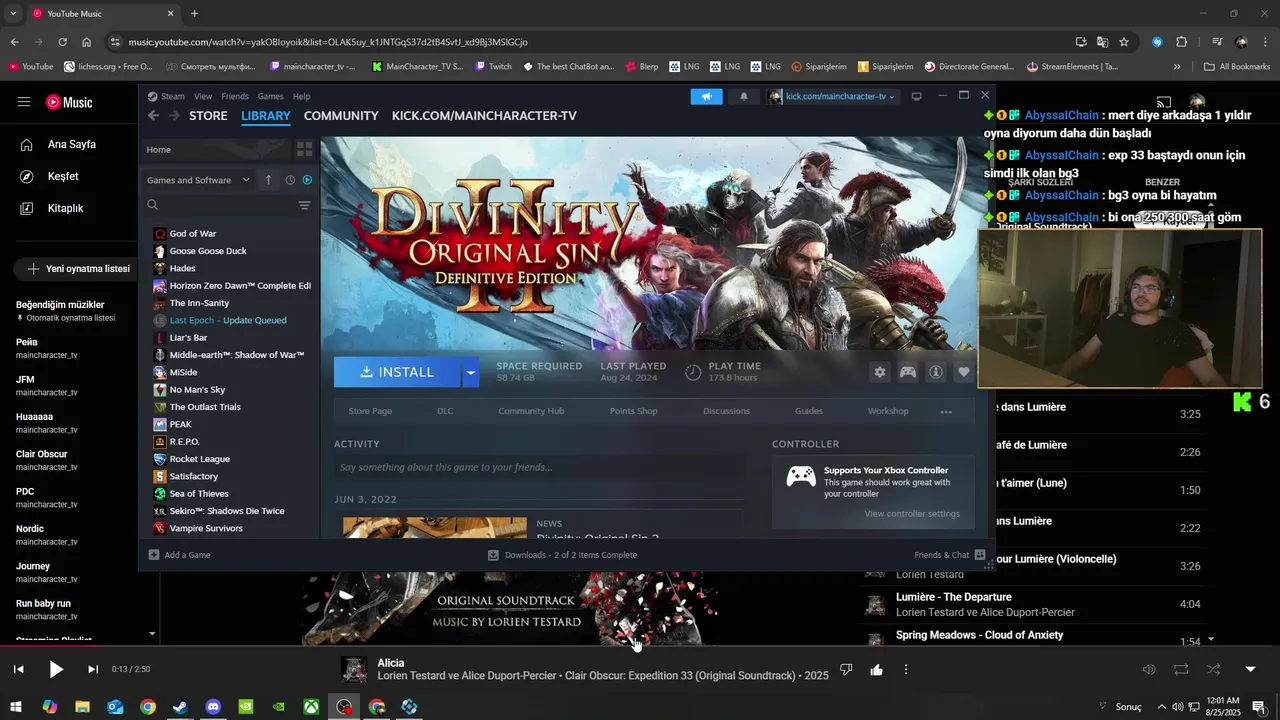Open Steam announcements megaphone button
Viewport: 1280px width, 720px height.
706,96
